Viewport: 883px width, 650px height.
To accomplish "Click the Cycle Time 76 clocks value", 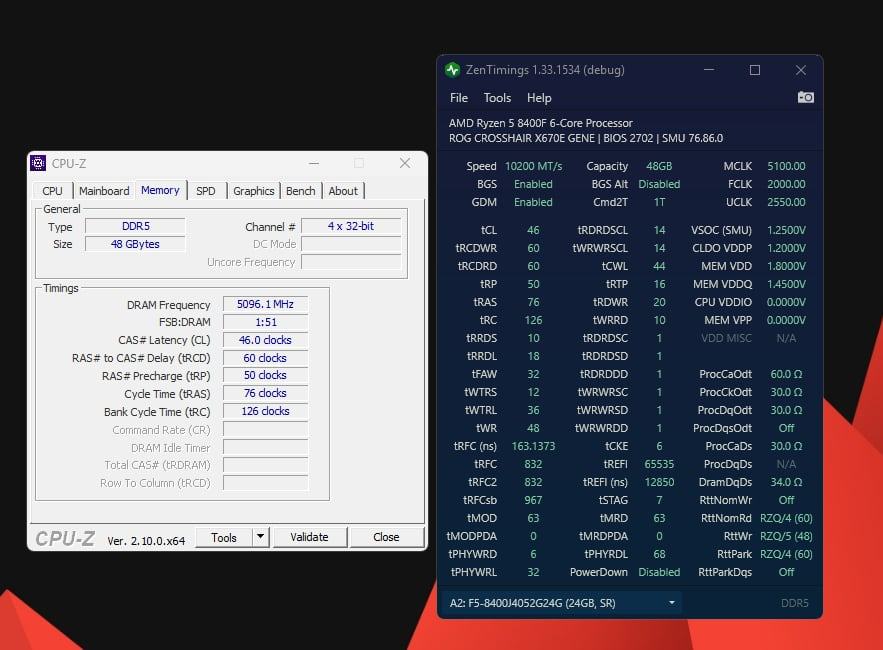I will point(265,393).
